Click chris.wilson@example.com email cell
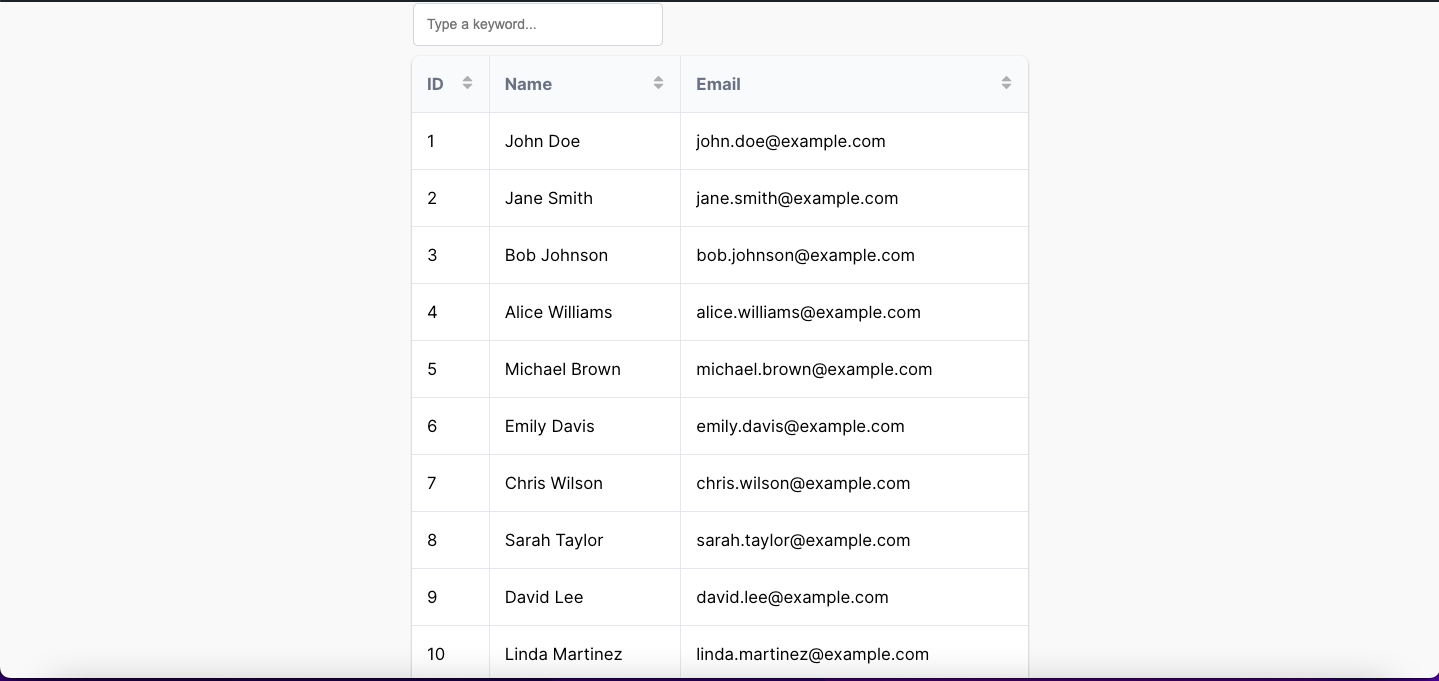This screenshot has height=681, width=1439. pyautogui.click(x=854, y=483)
